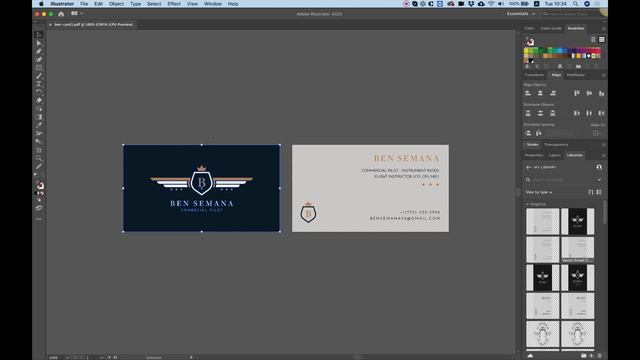Click library collaborator profile icon
The image size is (640, 360).
(x=599, y=167)
